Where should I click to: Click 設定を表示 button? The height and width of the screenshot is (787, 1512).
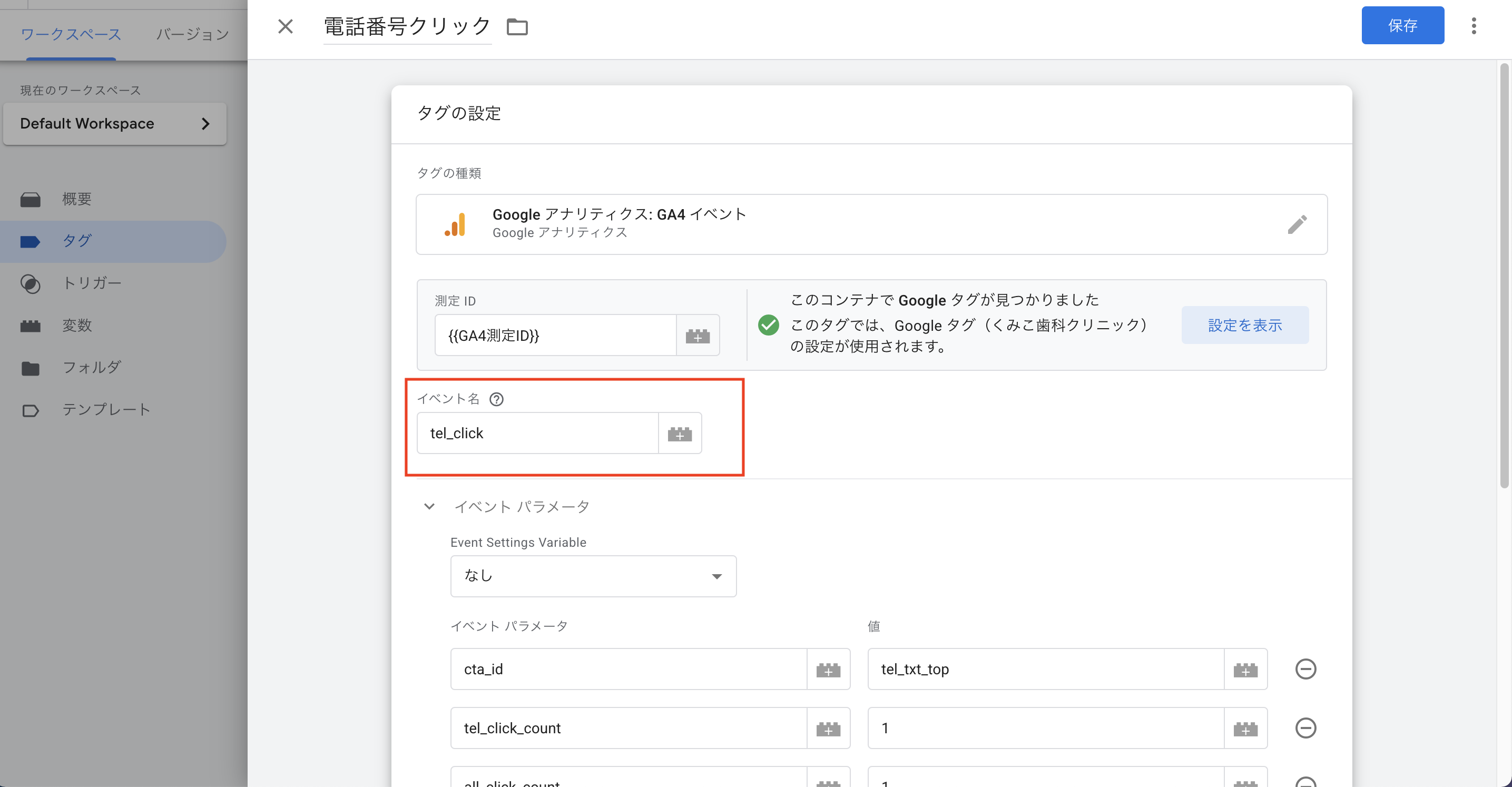(x=1244, y=325)
